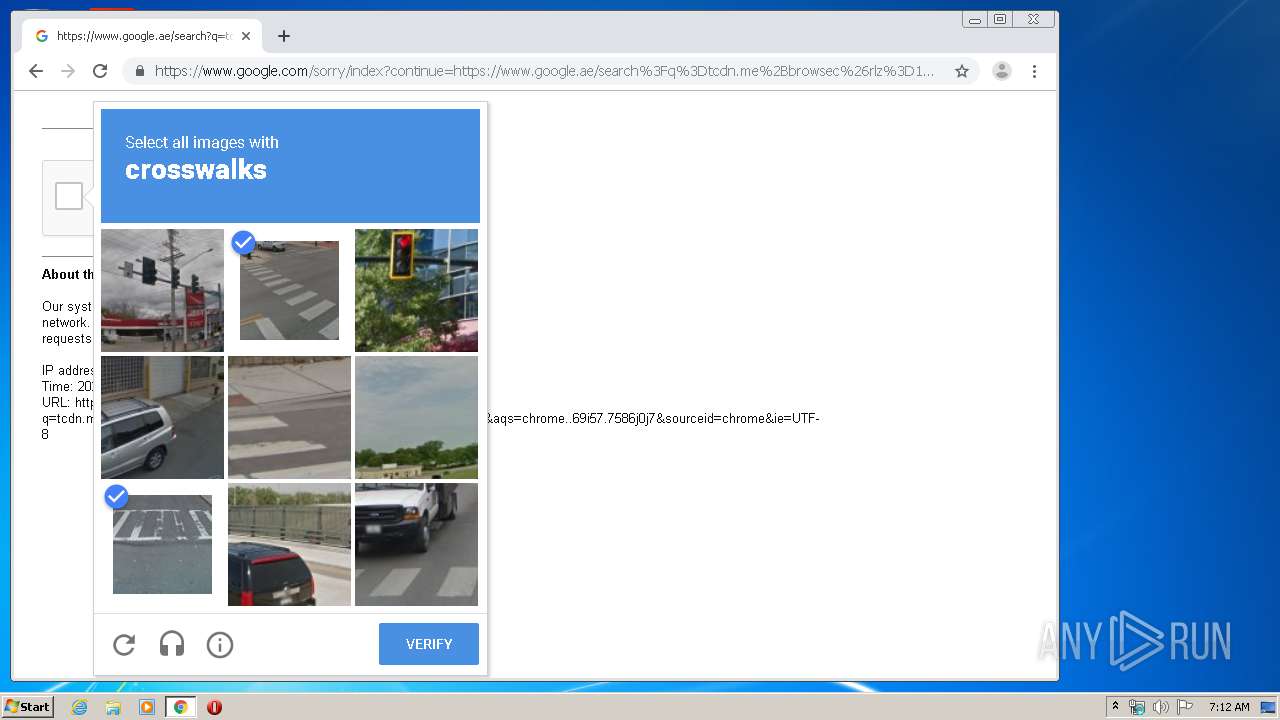Close the google.ae search tab
This screenshot has height=720, width=1280.
(246, 36)
